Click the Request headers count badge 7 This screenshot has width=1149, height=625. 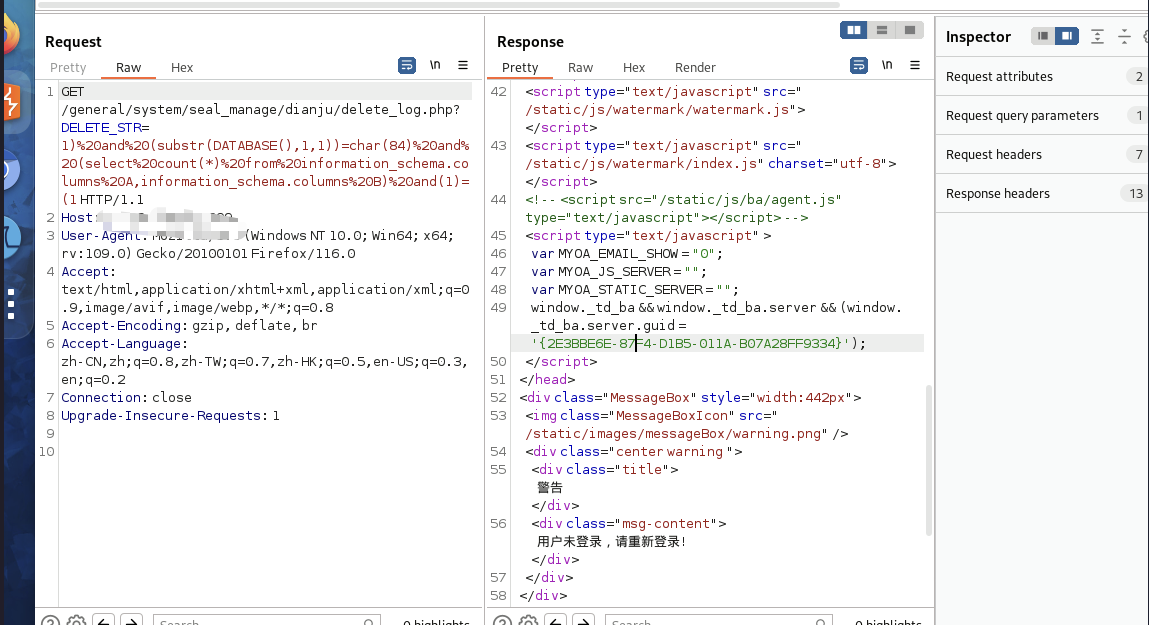point(1138,155)
